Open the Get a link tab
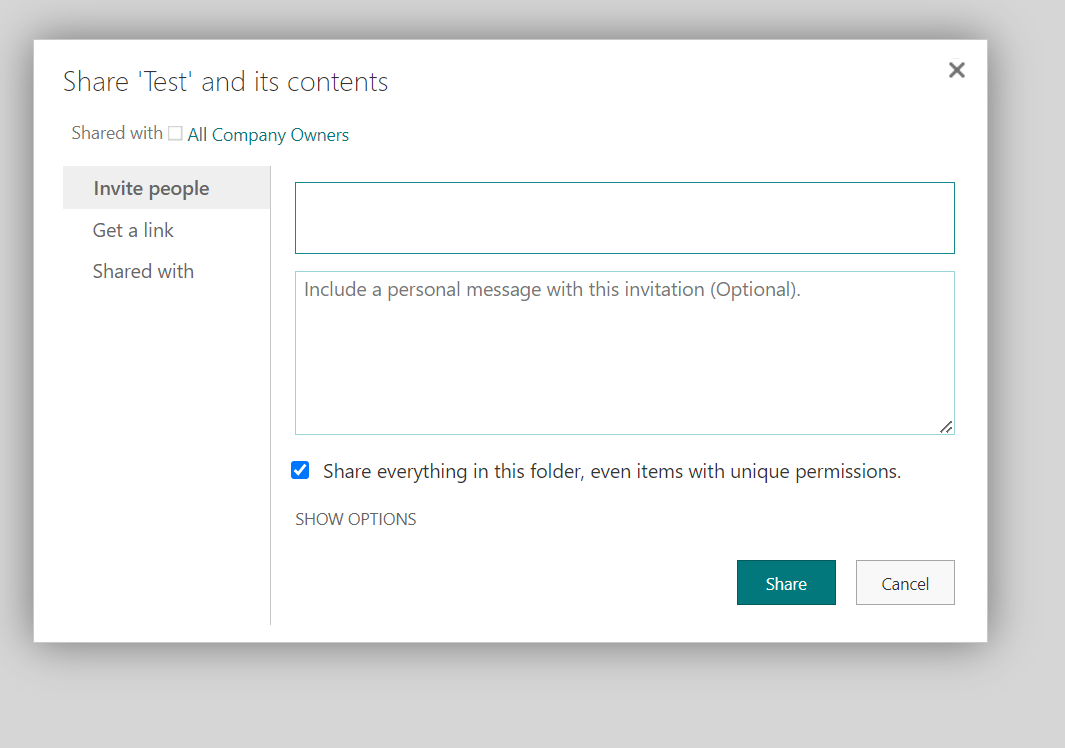The image size is (1065, 748). click(133, 230)
